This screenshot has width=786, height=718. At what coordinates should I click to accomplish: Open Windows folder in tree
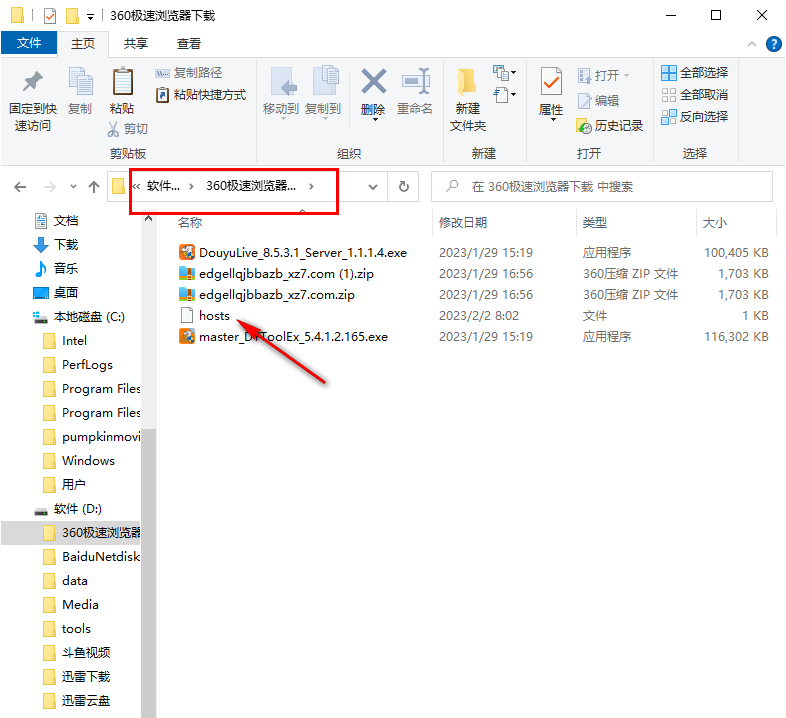coord(88,461)
